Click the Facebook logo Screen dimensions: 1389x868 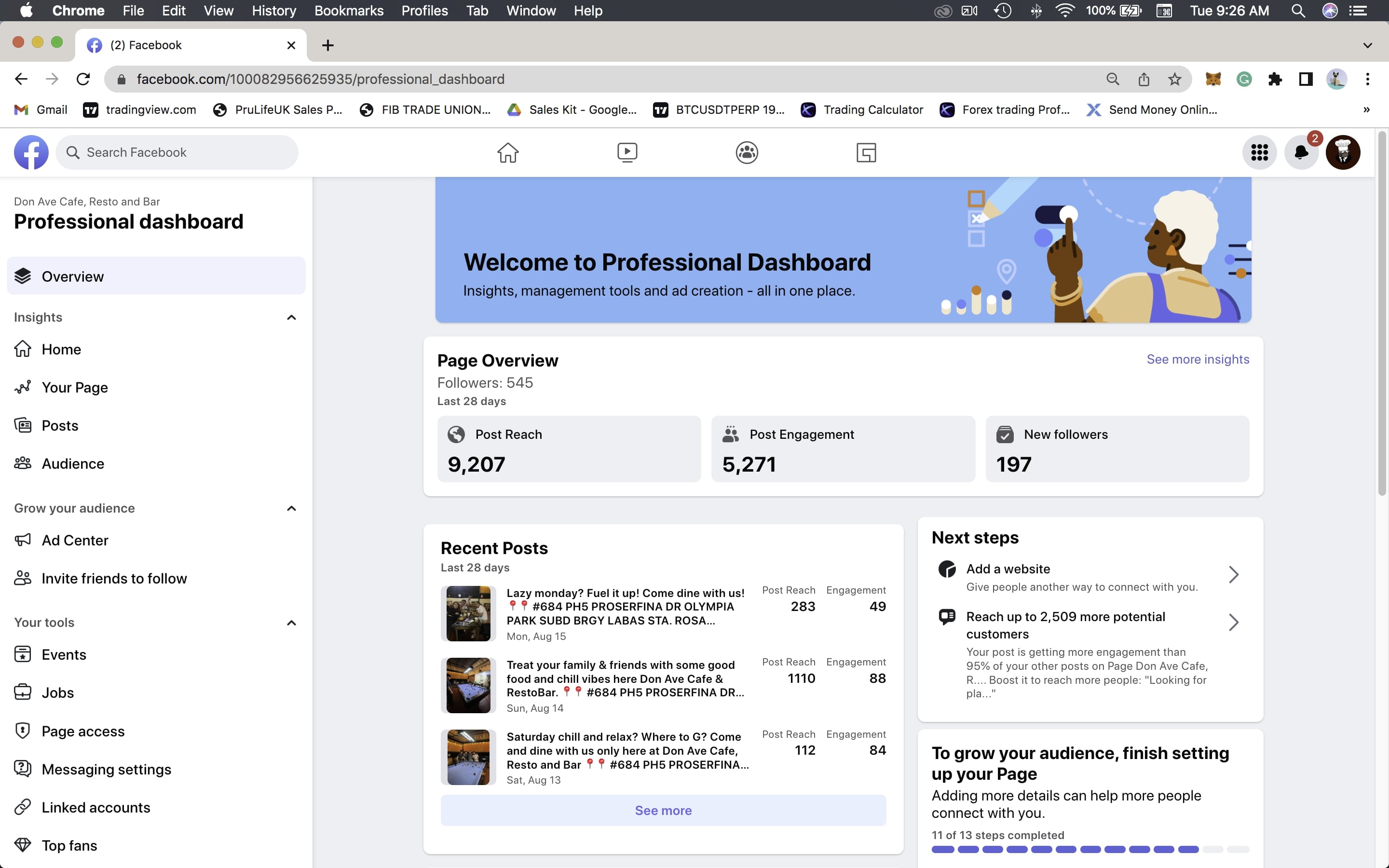pyautogui.click(x=31, y=153)
